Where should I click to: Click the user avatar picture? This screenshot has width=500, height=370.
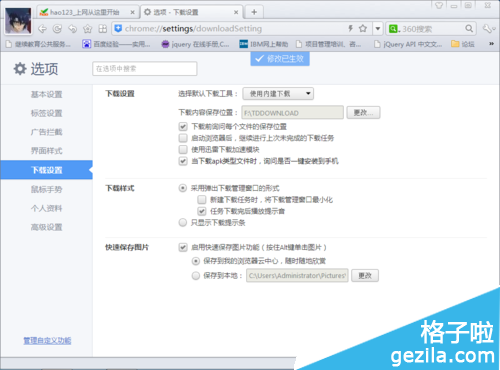coord(18,21)
